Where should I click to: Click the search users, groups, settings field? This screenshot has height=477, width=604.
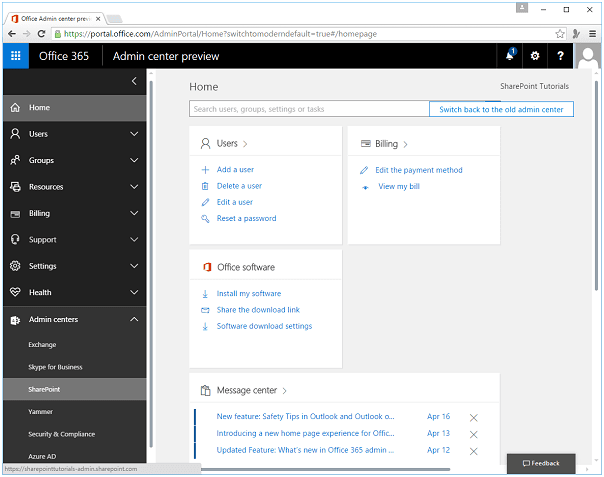pos(308,109)
